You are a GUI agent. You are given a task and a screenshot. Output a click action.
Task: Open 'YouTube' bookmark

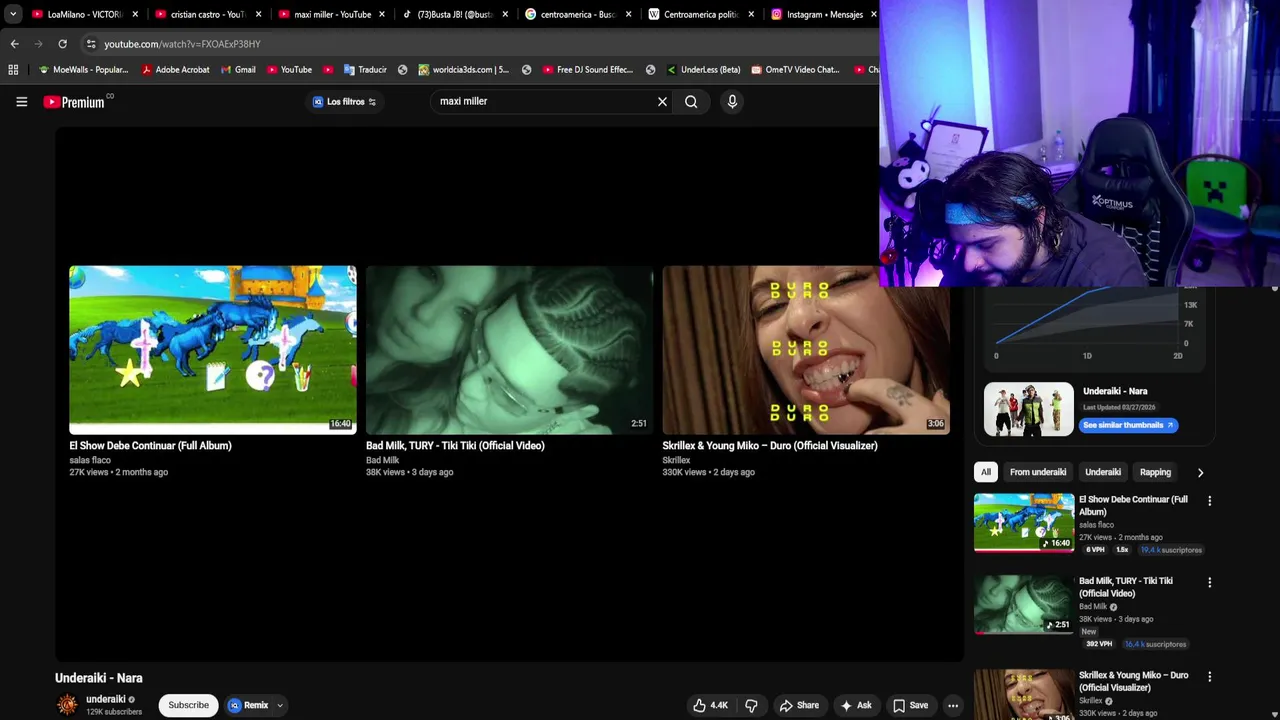click(x=289, y=70)
